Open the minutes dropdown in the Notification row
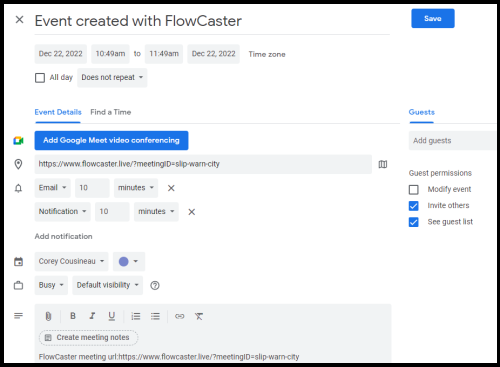 pos(156,212)
